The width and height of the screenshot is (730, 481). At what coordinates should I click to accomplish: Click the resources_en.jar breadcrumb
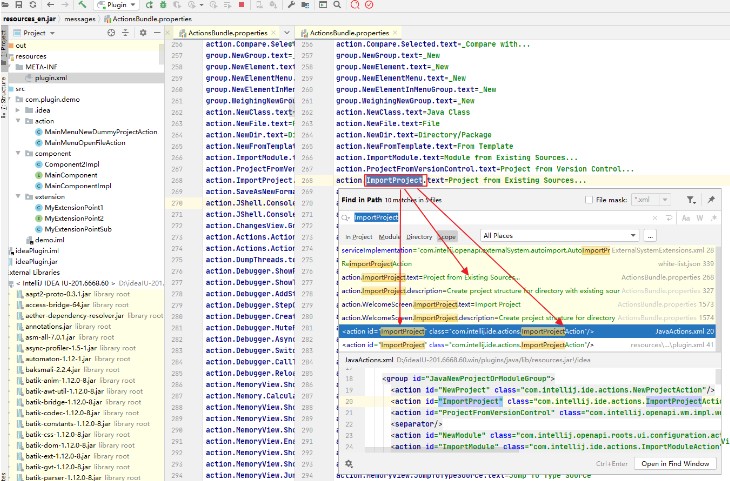click(x=29, y=19)
